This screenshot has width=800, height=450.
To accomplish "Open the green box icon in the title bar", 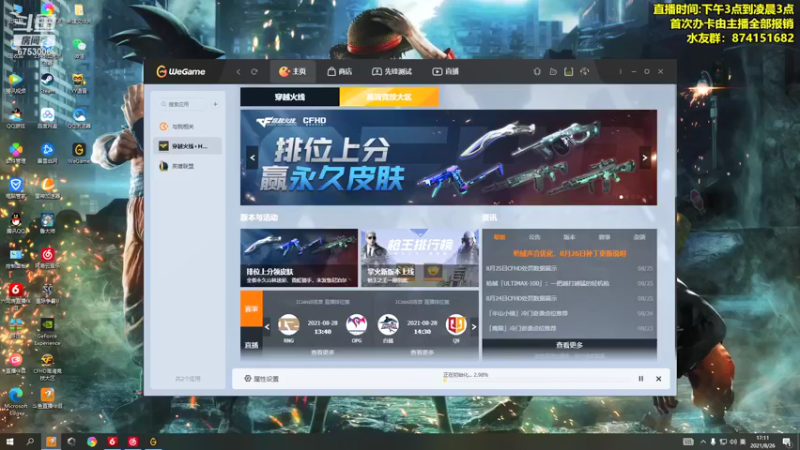I will (569, 72).
